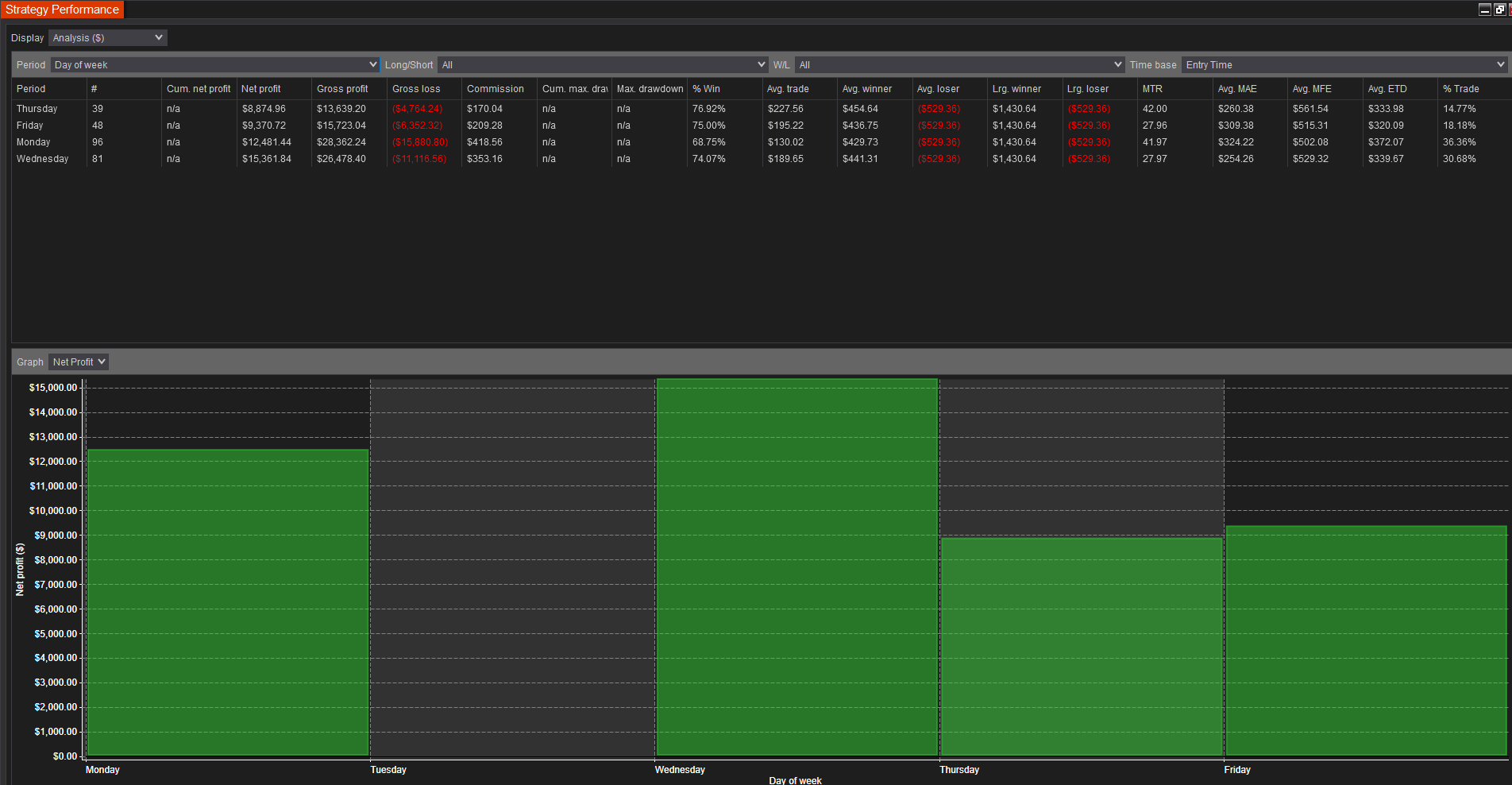This screenshot has width=1512, height=785.
Task: Sort by Avg. winner column header
Action: [874, 89]
